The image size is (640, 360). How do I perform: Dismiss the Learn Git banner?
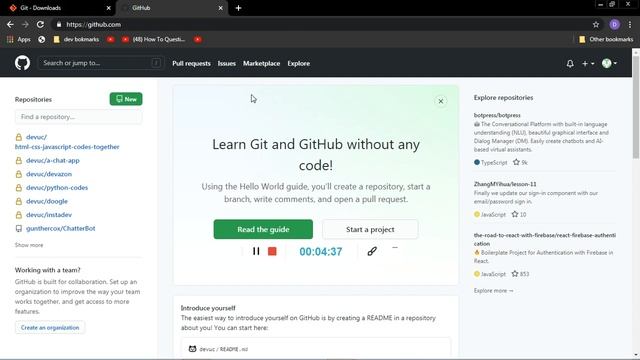click(441, 101)
